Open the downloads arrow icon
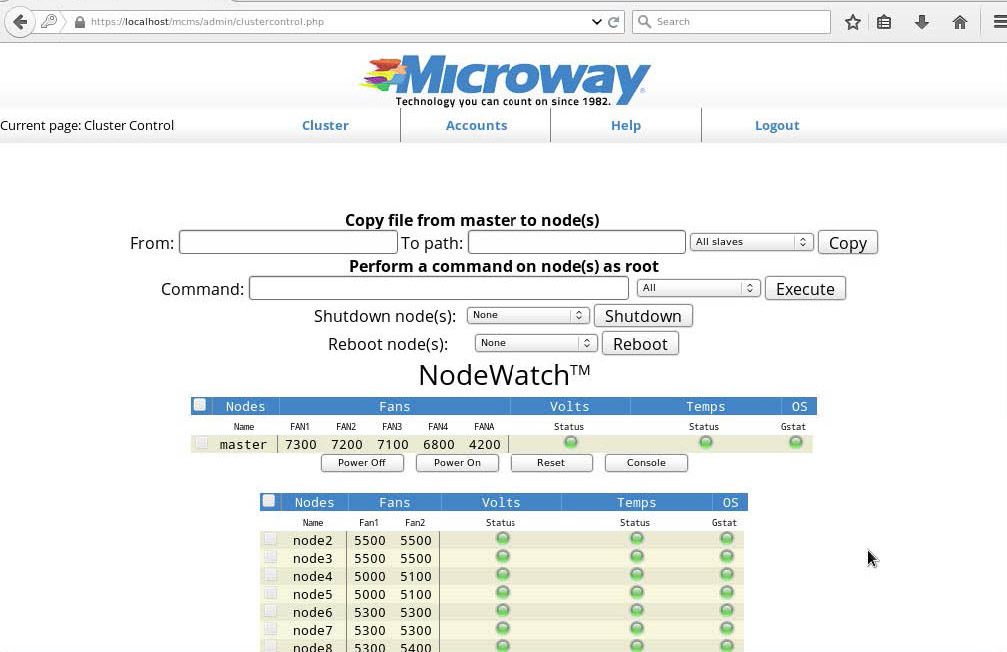1007x652 pixels. click(x=922, y=22)
